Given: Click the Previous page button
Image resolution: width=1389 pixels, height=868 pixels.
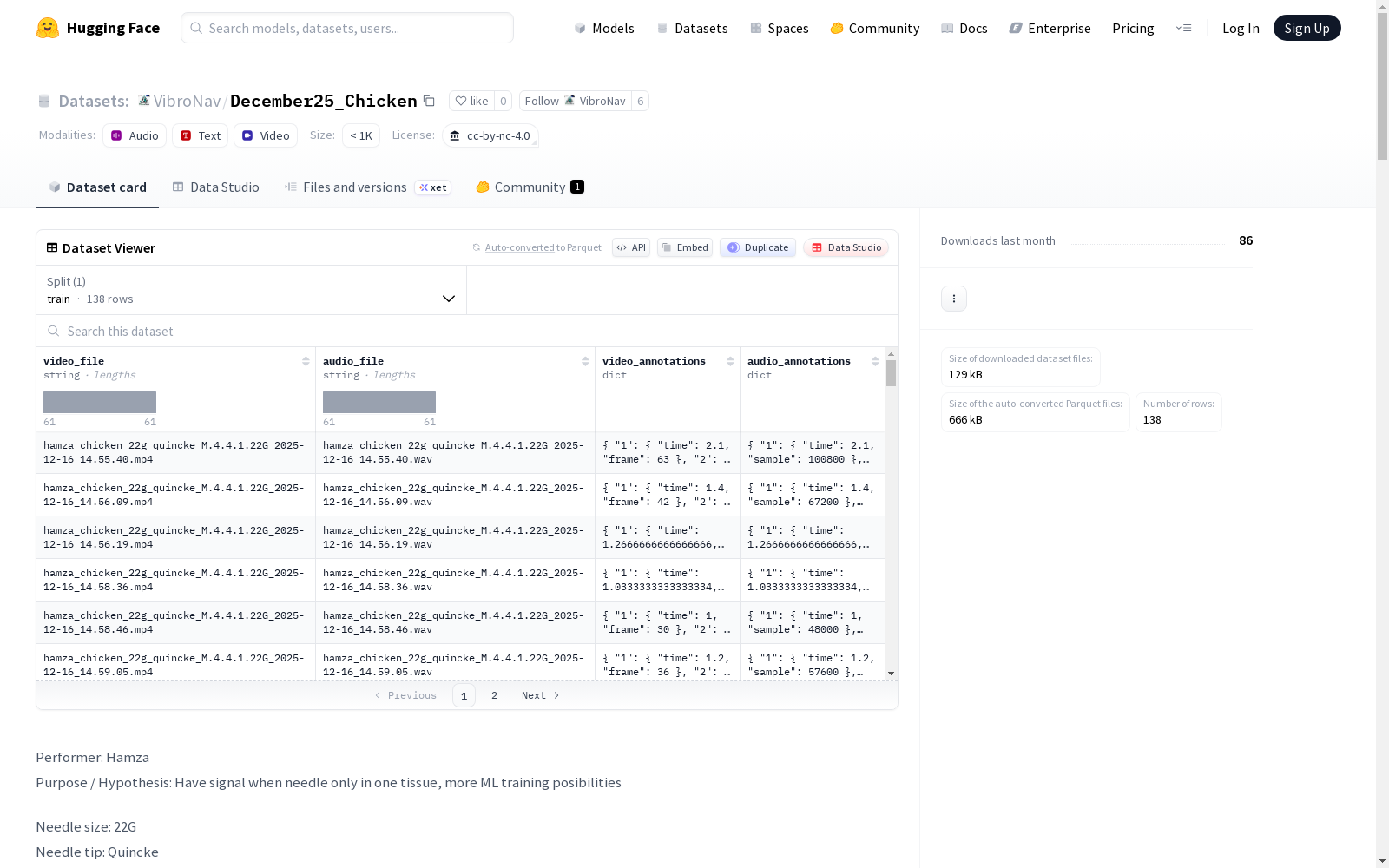Looking at the screenshot, I should 405,695.
